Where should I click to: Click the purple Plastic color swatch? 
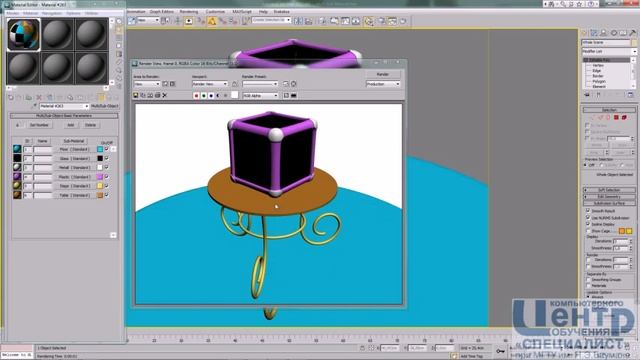pos(100,177)
